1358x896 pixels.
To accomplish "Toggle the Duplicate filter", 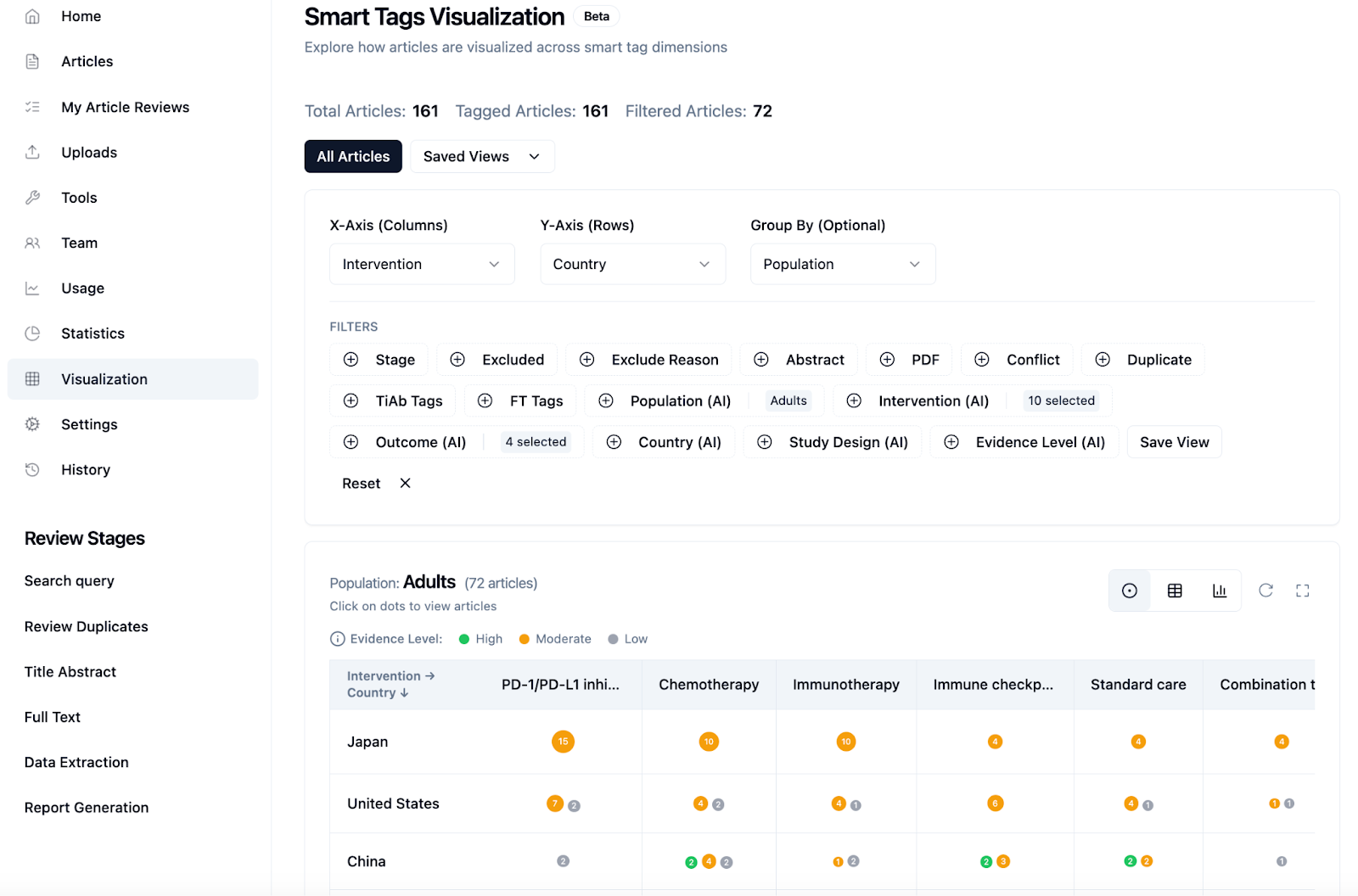I will [x=1142, y=360].
